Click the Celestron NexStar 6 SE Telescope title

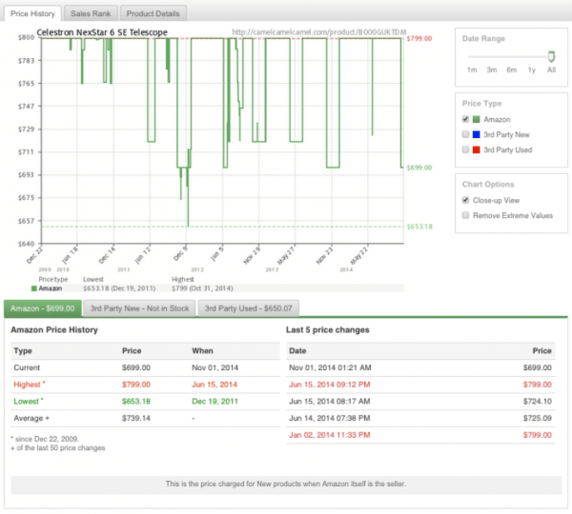102,32
